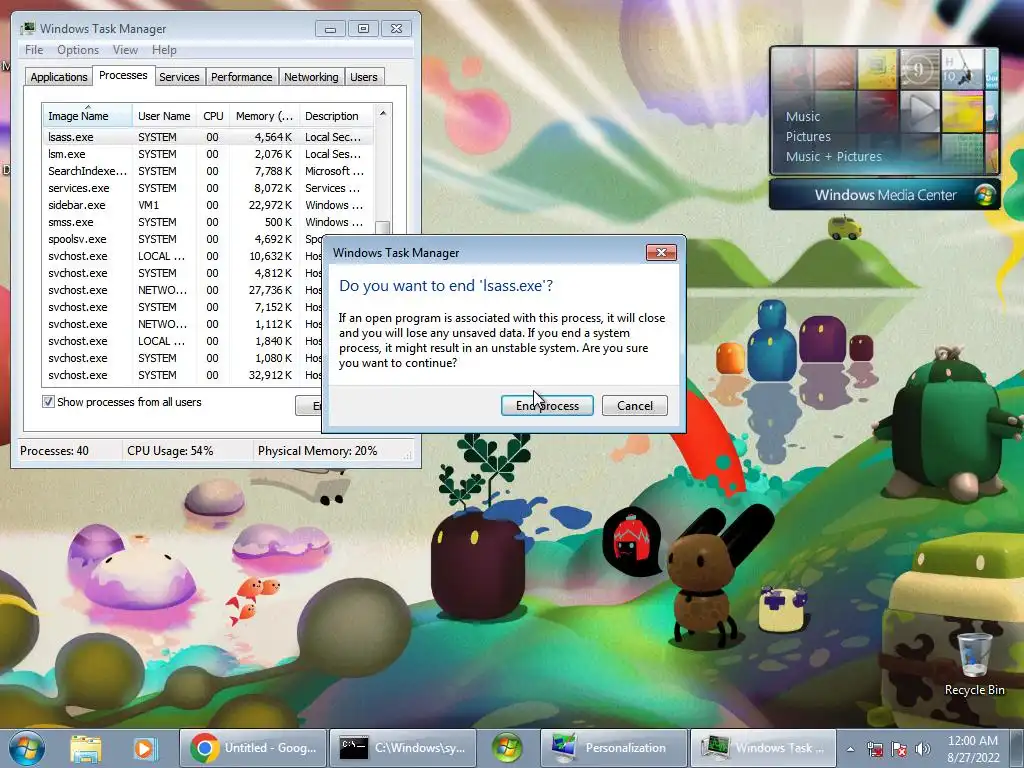
Task: Click the play thumbnail in Media Center gadget
Action: (x=920, y=111)
